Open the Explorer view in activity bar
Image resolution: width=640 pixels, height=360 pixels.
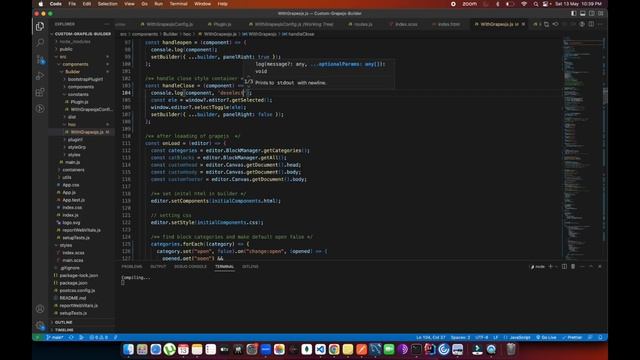40,27
